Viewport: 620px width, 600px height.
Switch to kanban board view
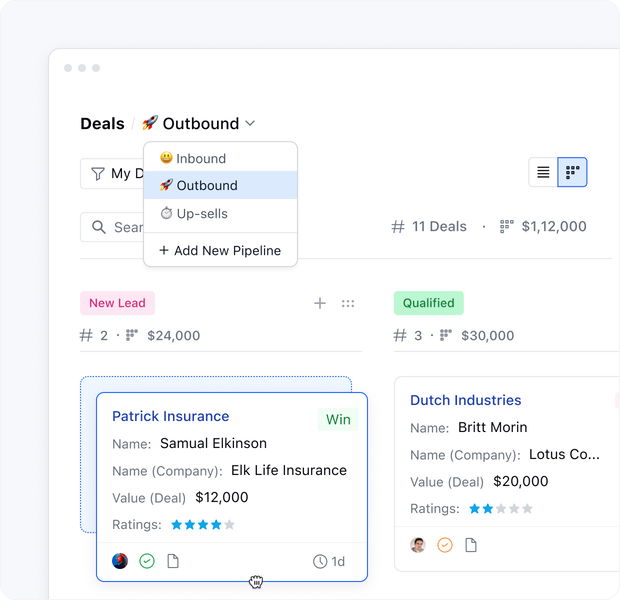[572, 172]
